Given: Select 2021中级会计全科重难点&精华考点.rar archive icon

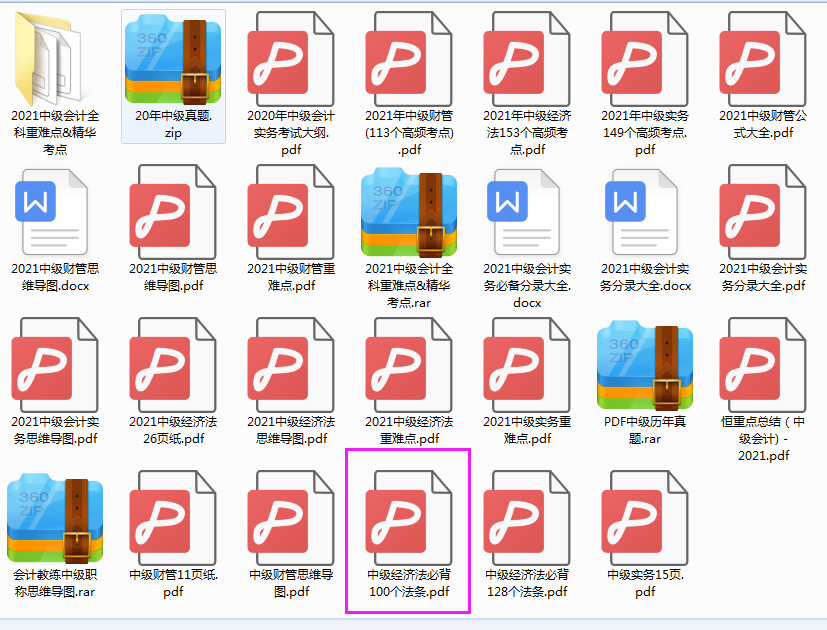Looking at the screenshot, I should pyautogui.click(x=409, y=212).
